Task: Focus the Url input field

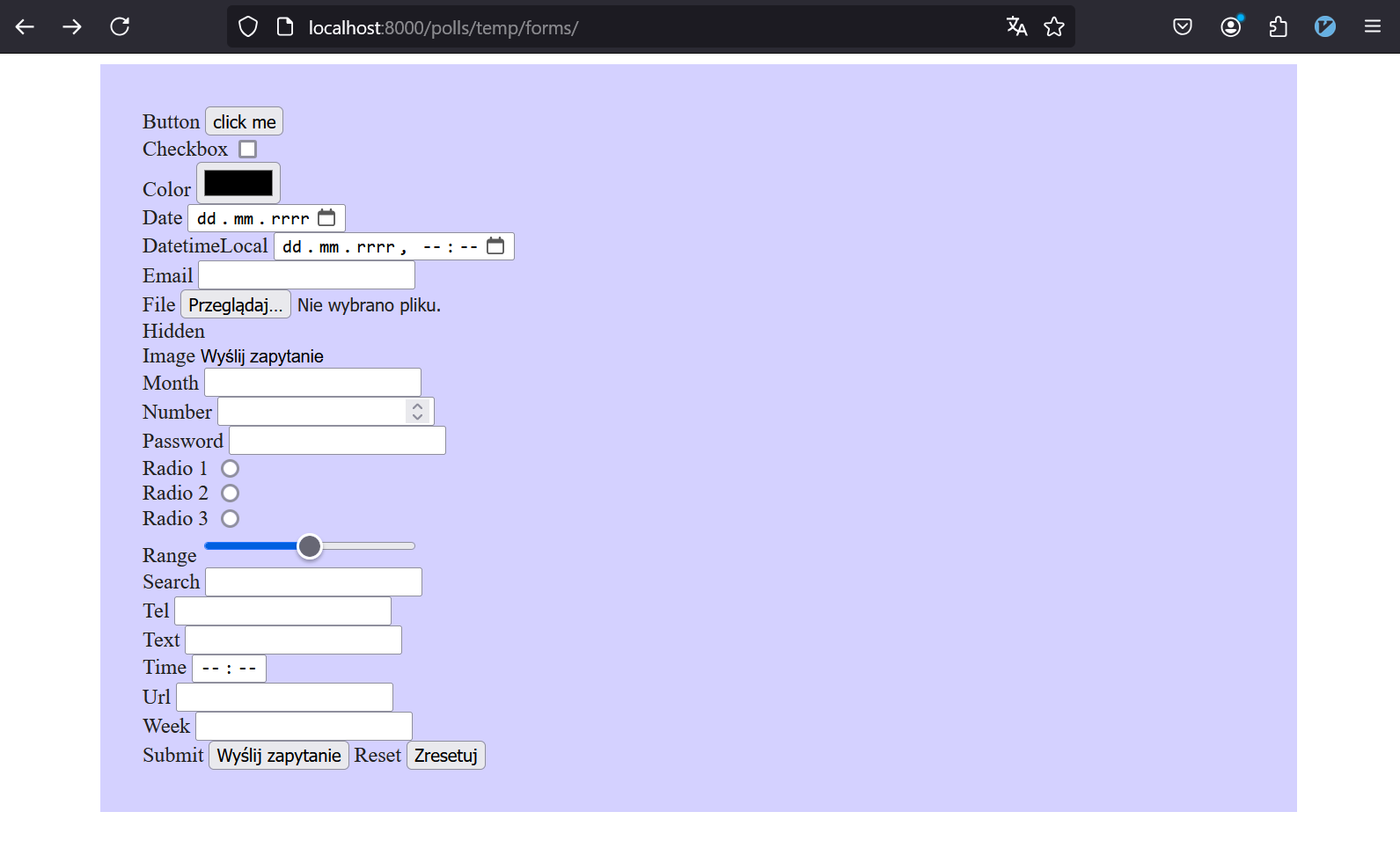Action: coord(284,697)
